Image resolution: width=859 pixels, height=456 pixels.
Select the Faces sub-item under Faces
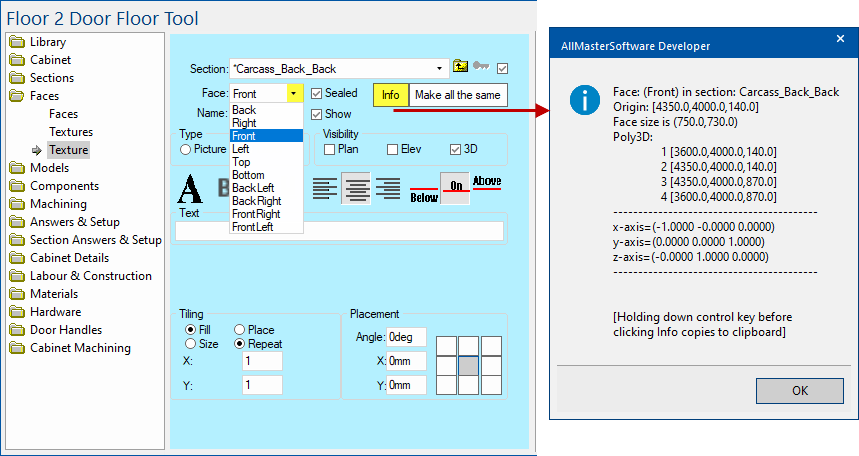pos(64,114)
